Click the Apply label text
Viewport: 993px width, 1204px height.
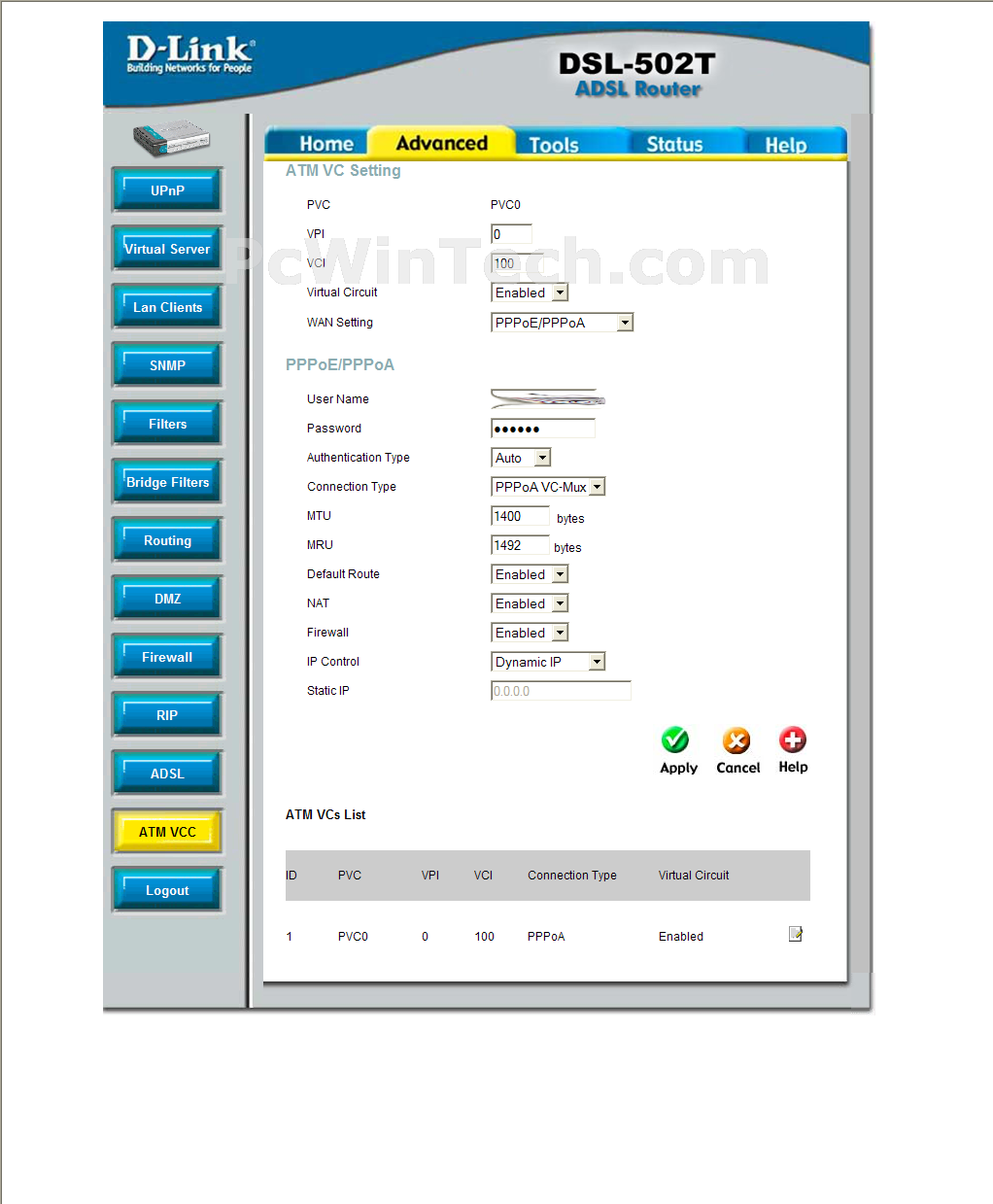point(678,768)
